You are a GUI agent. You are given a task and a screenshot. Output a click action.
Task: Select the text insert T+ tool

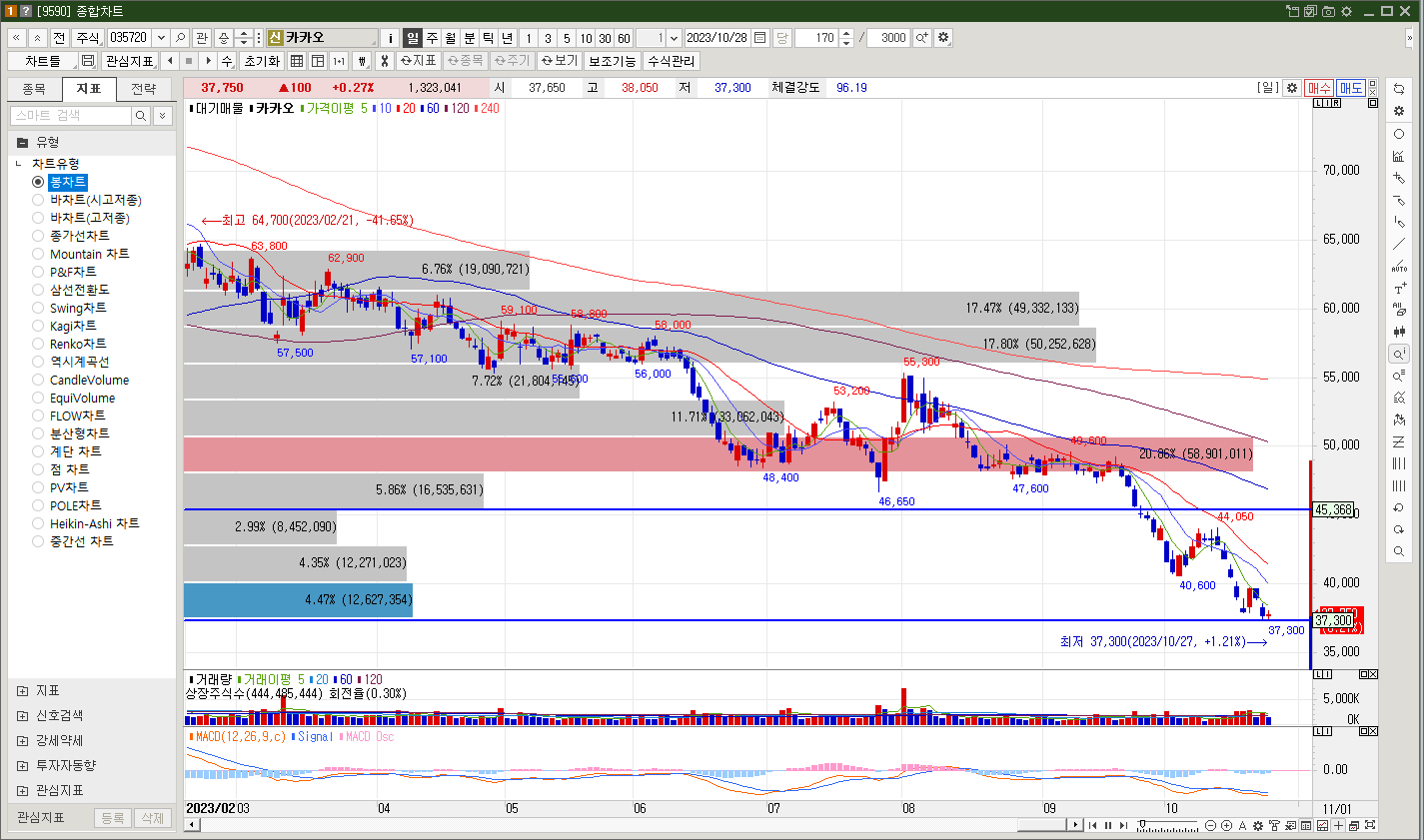1399,288
